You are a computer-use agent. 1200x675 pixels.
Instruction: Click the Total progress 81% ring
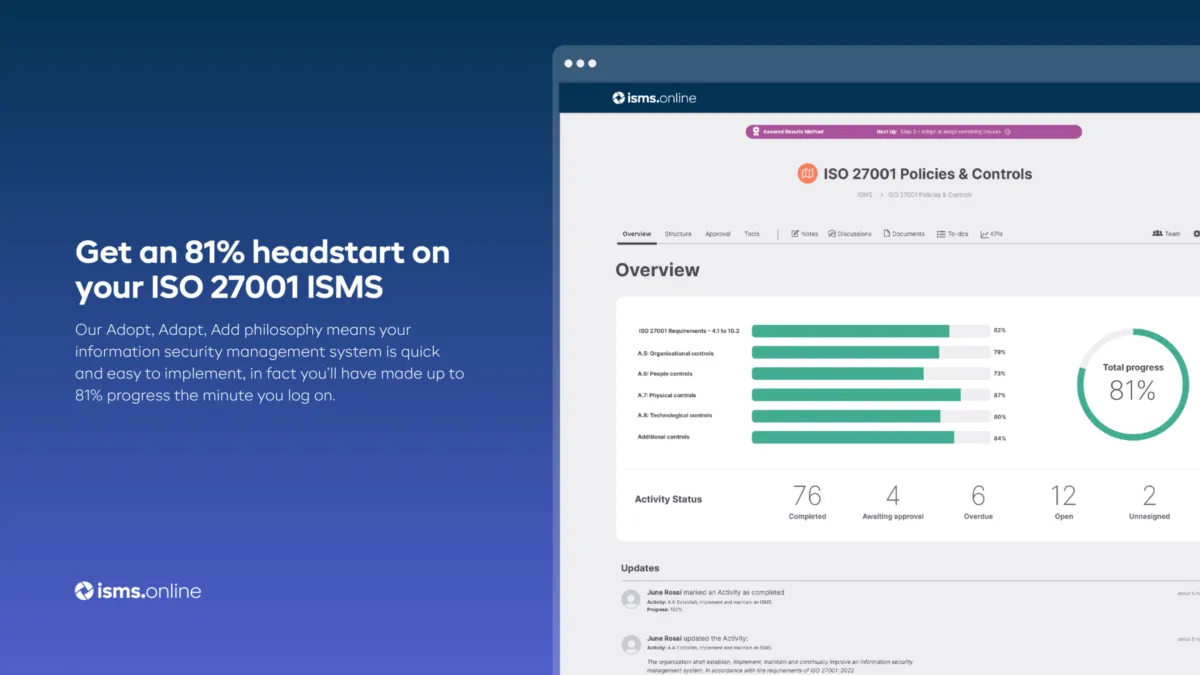[1133, 384]
